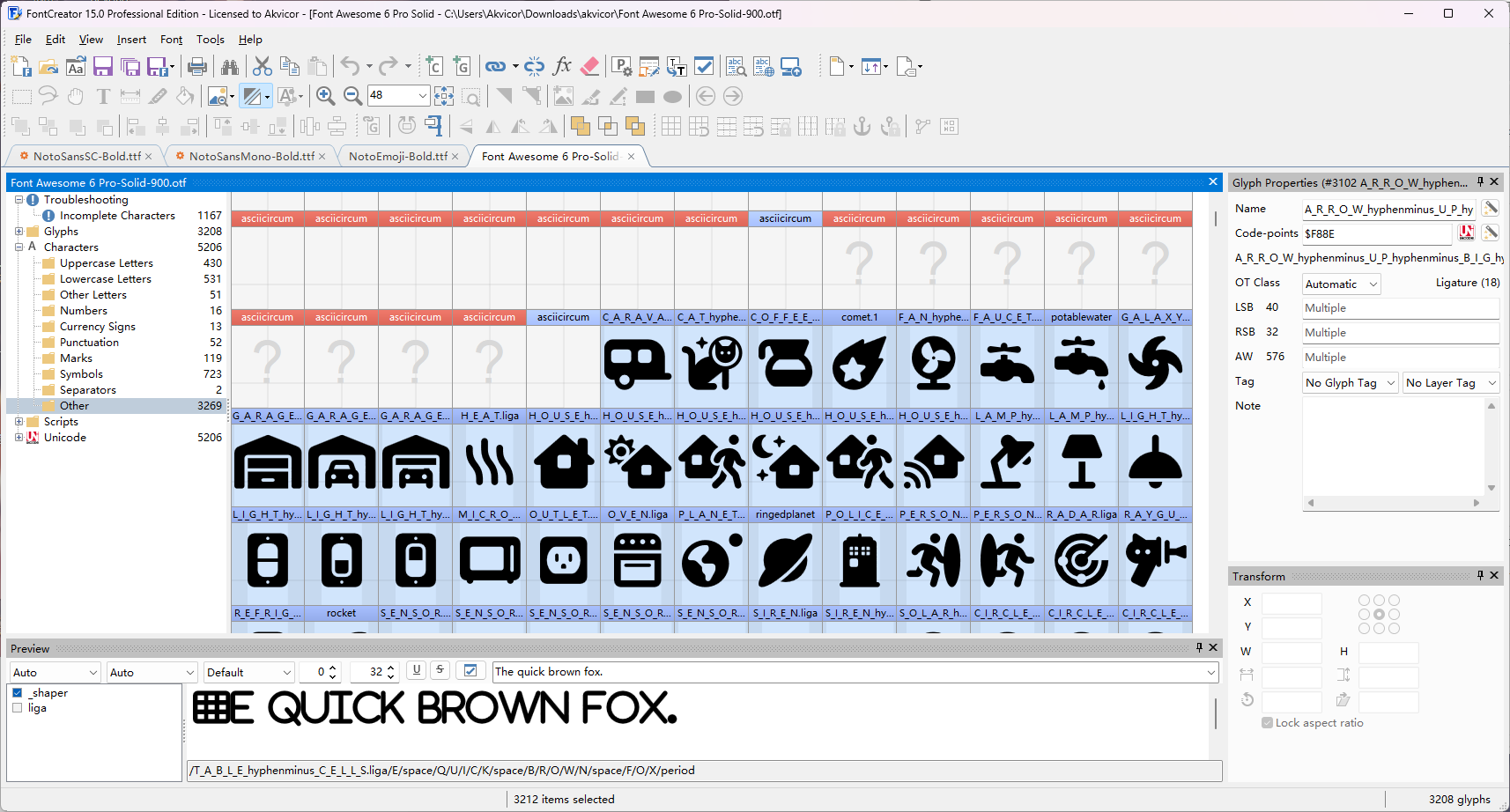Click the Zoom Out magnifier icon
This screenshot has height=812, width=1510.
tap(352, 96)
